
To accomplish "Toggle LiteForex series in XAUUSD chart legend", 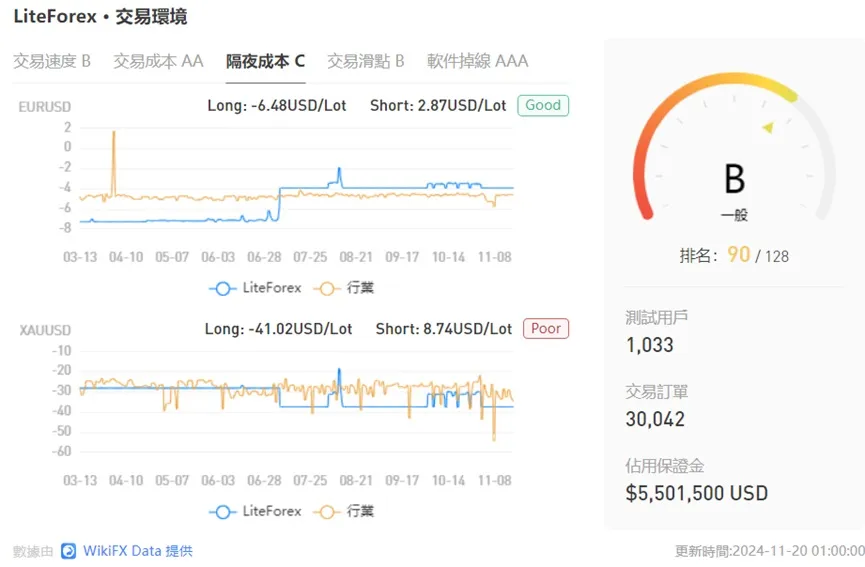I will tap(255, 511).
